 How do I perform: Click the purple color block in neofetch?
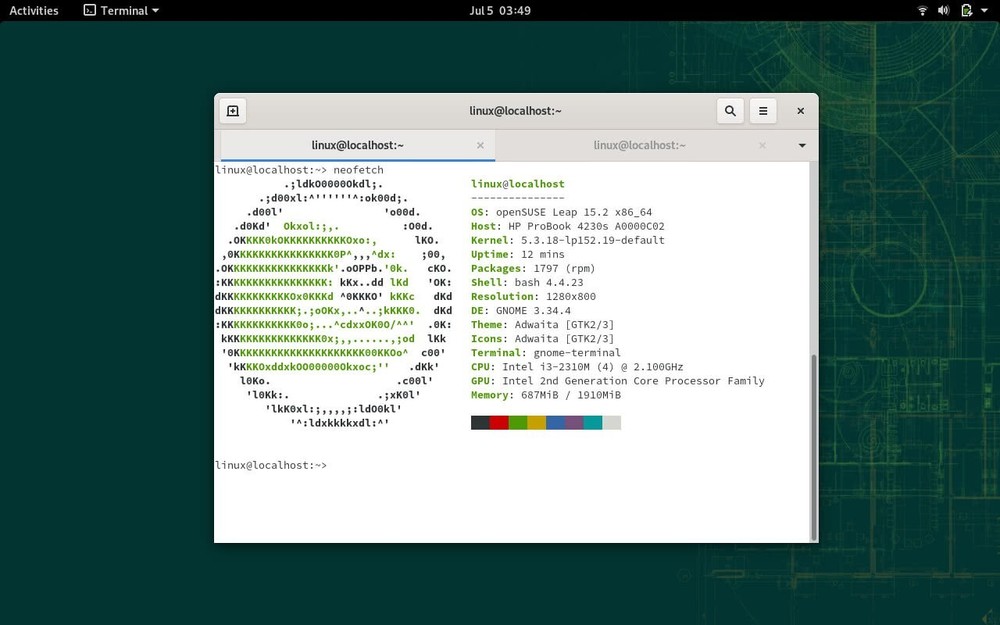(574, 422)
